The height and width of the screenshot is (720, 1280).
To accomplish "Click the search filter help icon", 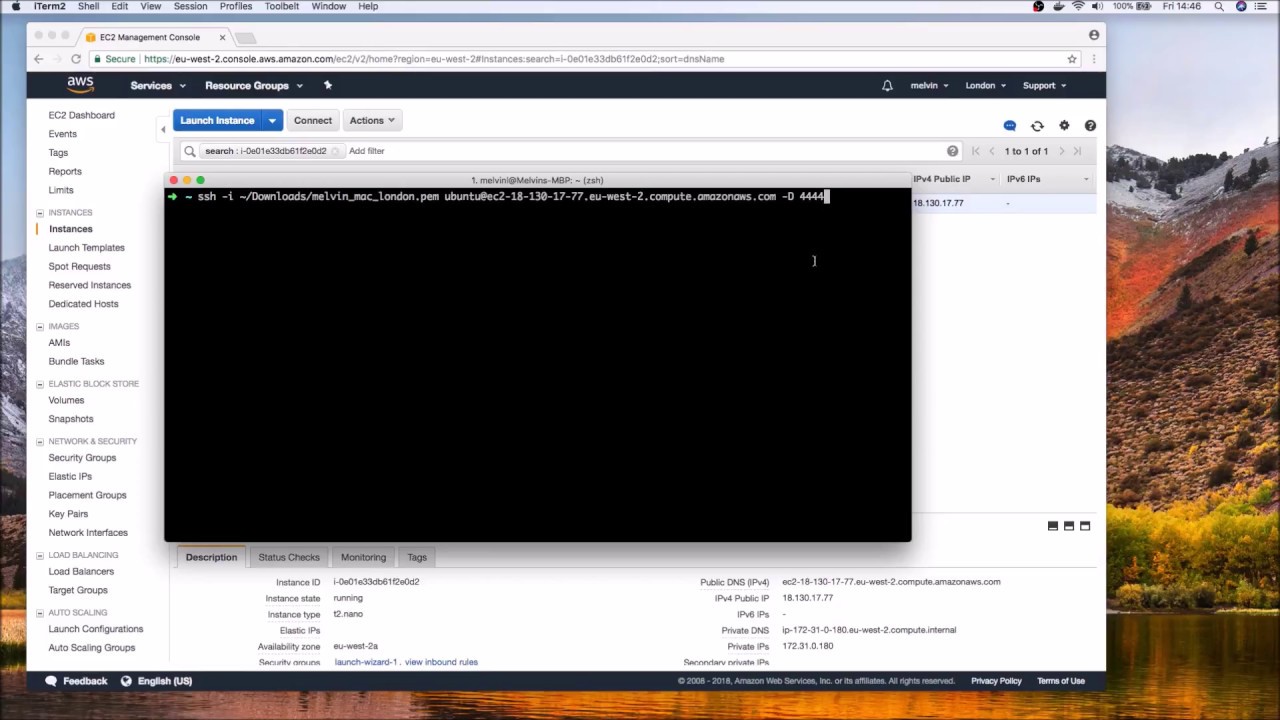I will coord(952,151).
